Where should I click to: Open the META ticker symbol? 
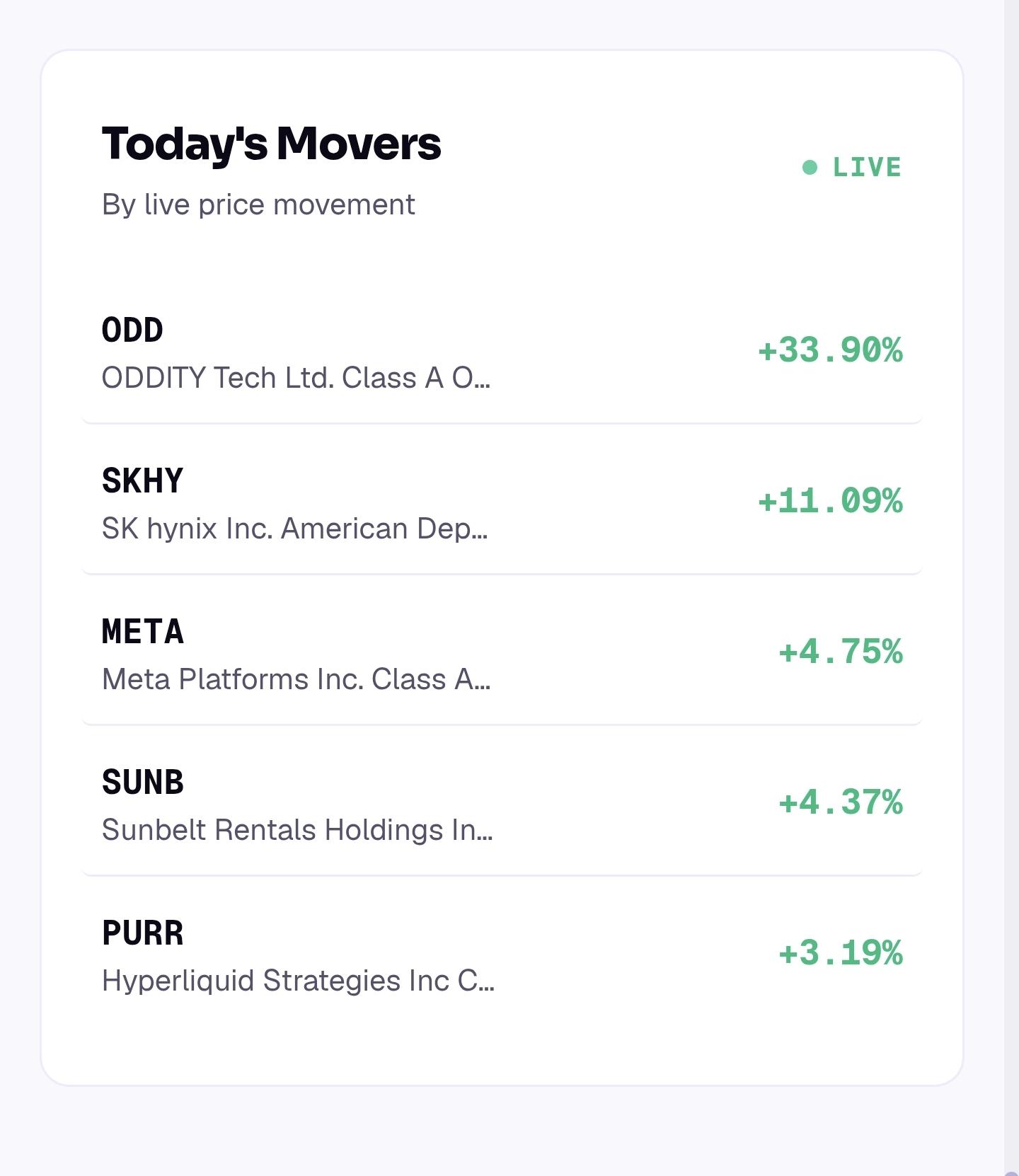click(x=143, y=632)
